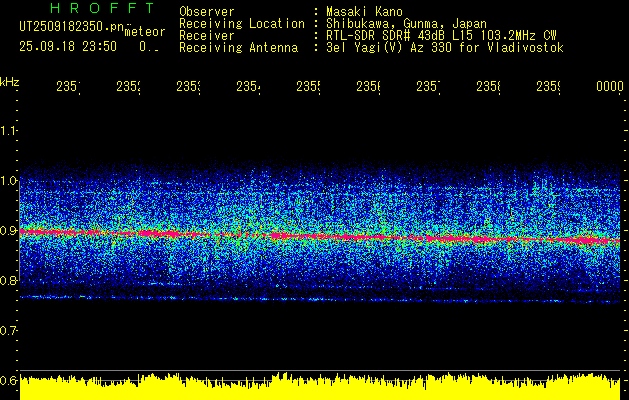Click the magenta carrier signal line
The width and height of the screenshot is (629, 400).
(x=320, y=236)
